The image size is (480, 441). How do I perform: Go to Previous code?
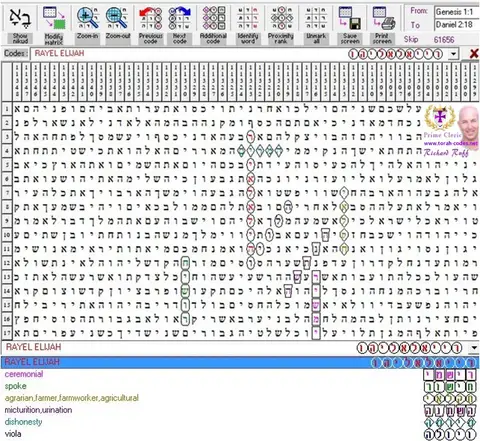point(150,18)
